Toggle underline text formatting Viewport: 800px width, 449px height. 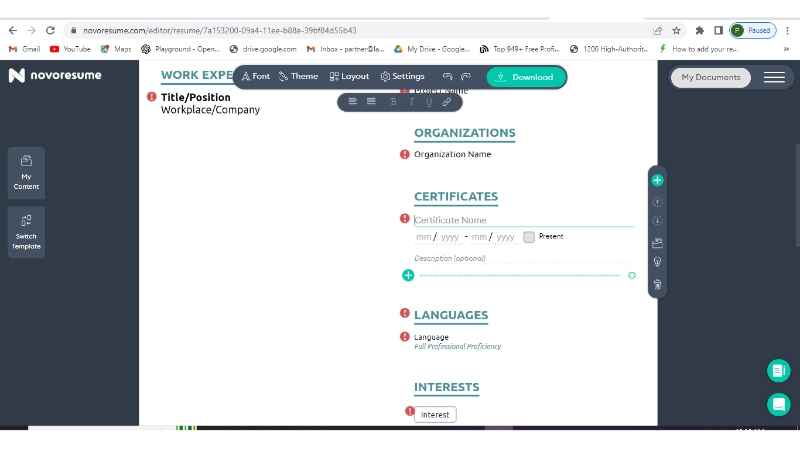pyautogui.click(x=429, y=102)
